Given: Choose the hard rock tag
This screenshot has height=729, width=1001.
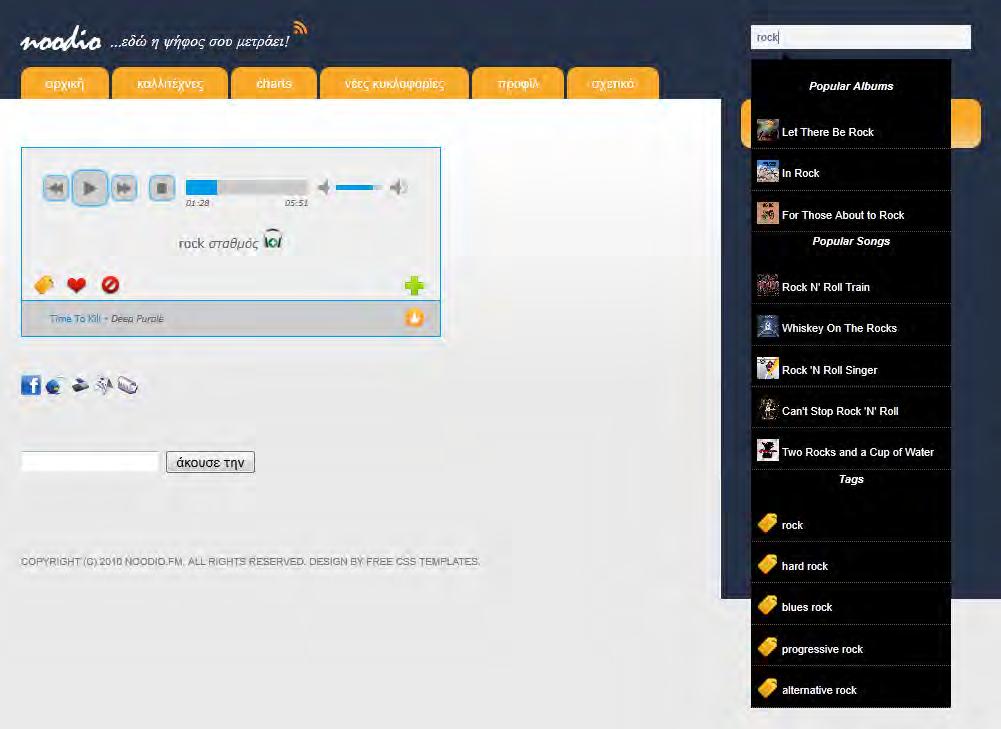Looking at the screenshot, I should click(851, 566).
